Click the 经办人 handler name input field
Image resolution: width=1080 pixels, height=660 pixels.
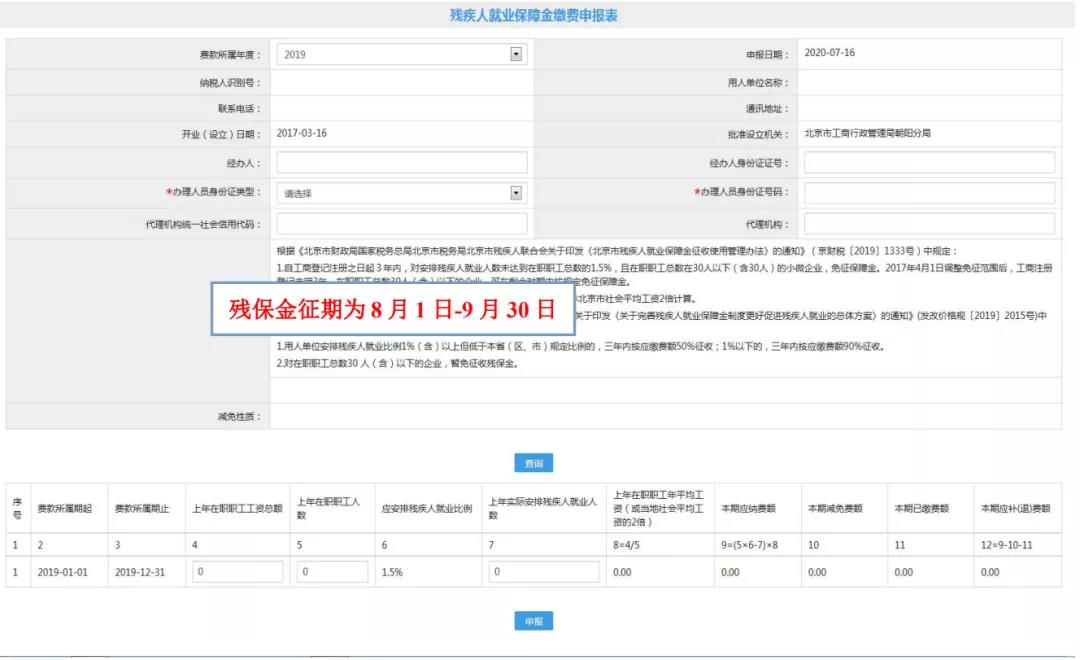pyautogui.click(x=400, y=161)
